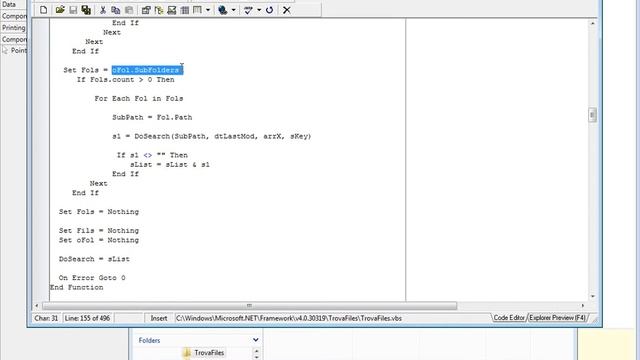The height and width of the screenshot is (360, 640).
Task: Click the vertical scrollbar down arrow
Action: (x=593, y=296)
